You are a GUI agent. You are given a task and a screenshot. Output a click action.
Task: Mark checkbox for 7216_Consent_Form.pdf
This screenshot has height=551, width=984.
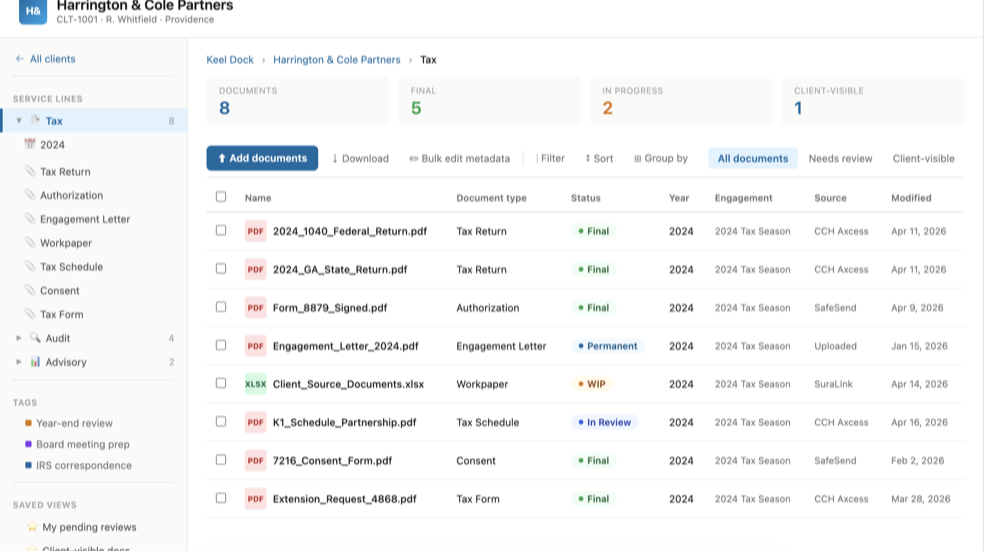[x=221, y=459]
